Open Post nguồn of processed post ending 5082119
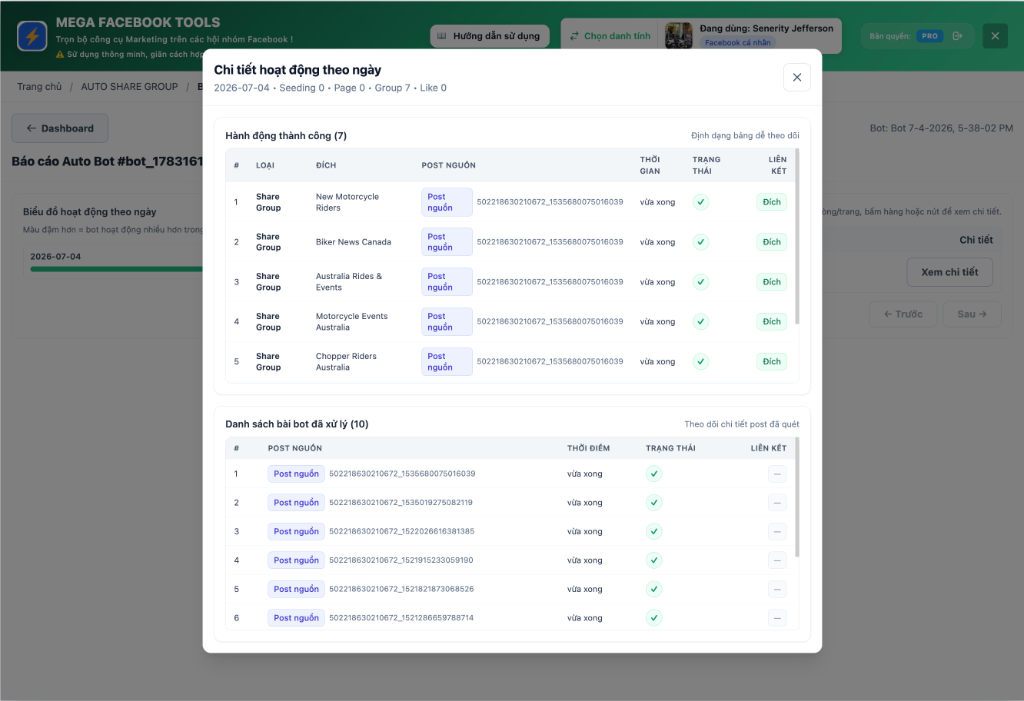This screenshot has width=1024, height=701. pos(296,502)
